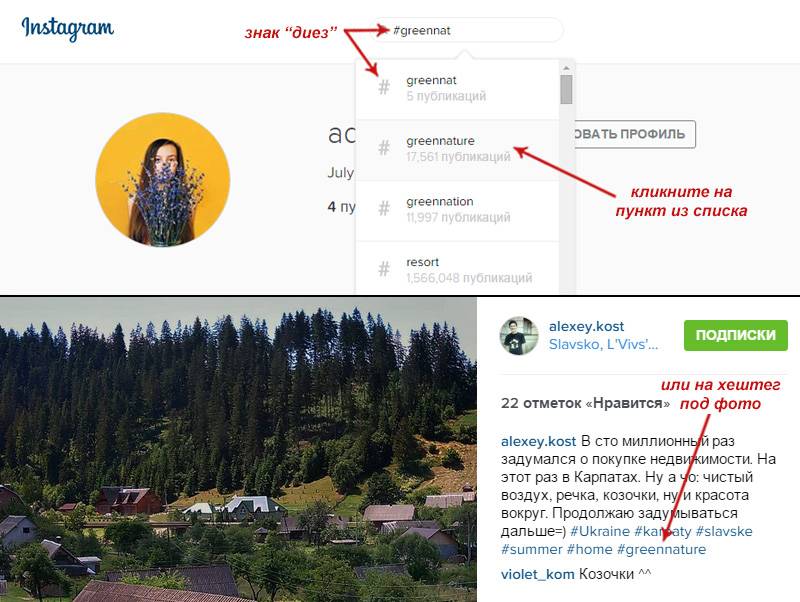This screenshot has width=800, height=602.
Task: Open alexey.kost avatar picture
Action: [519, 335]
